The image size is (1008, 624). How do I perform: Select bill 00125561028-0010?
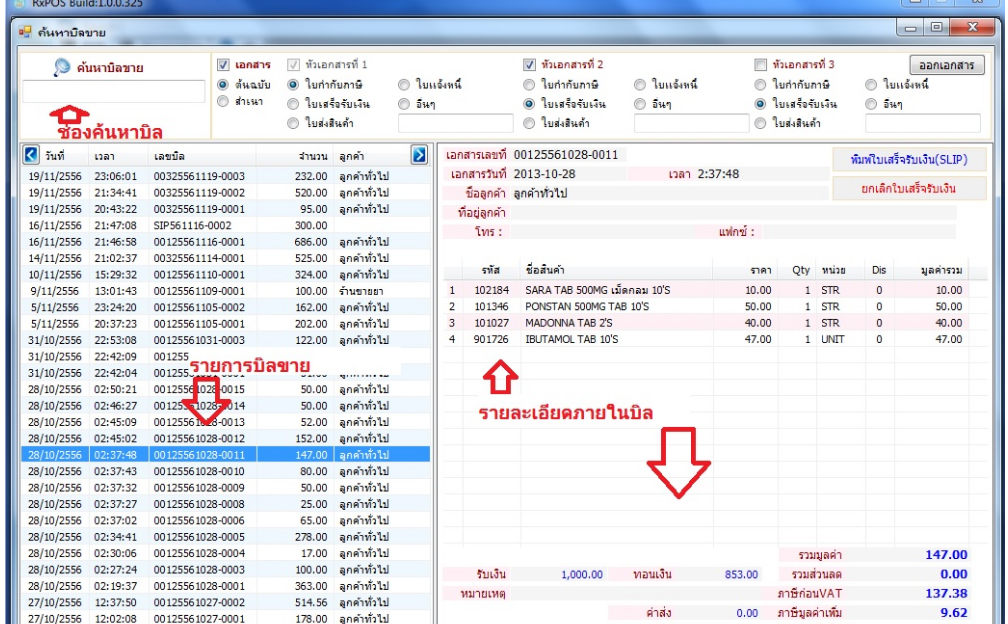pos(226,471)
